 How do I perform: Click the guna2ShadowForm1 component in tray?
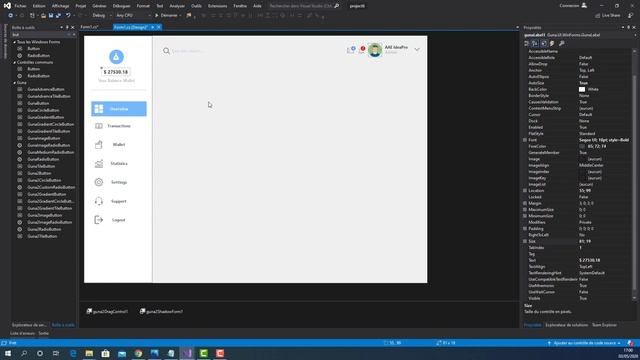point(161,311)
